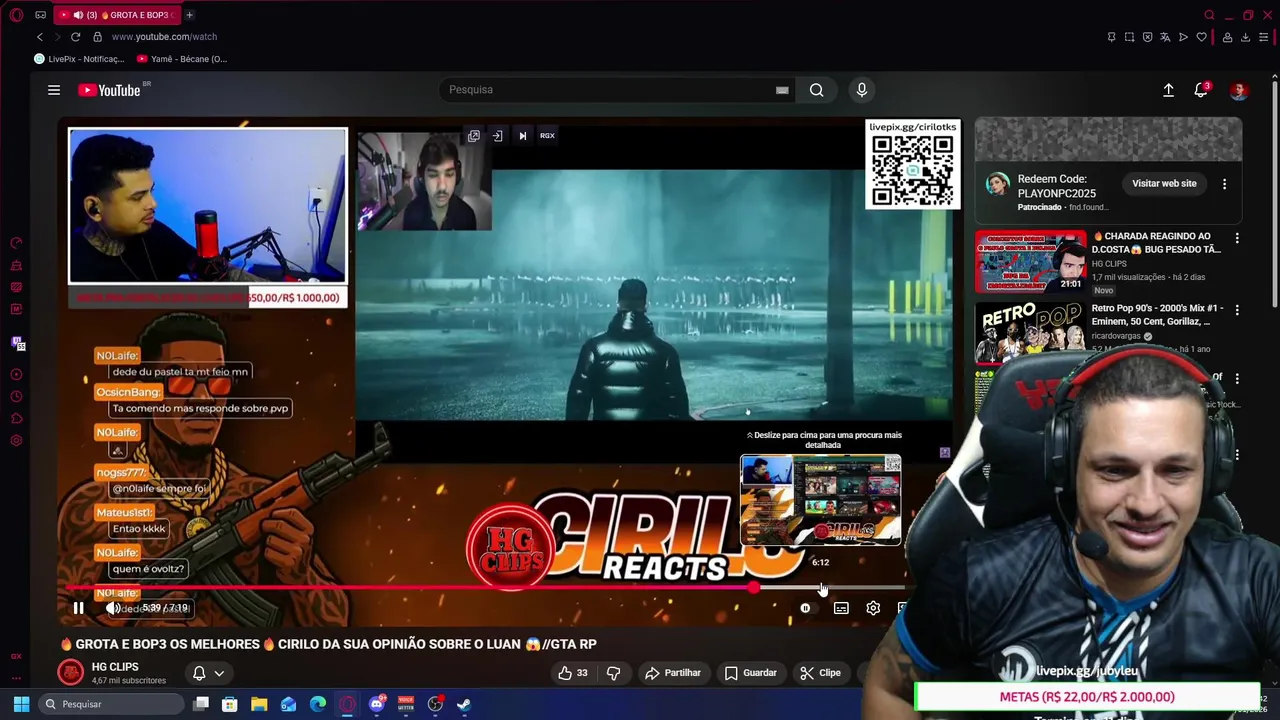Open the GX Corner gamepad icon

40,15
